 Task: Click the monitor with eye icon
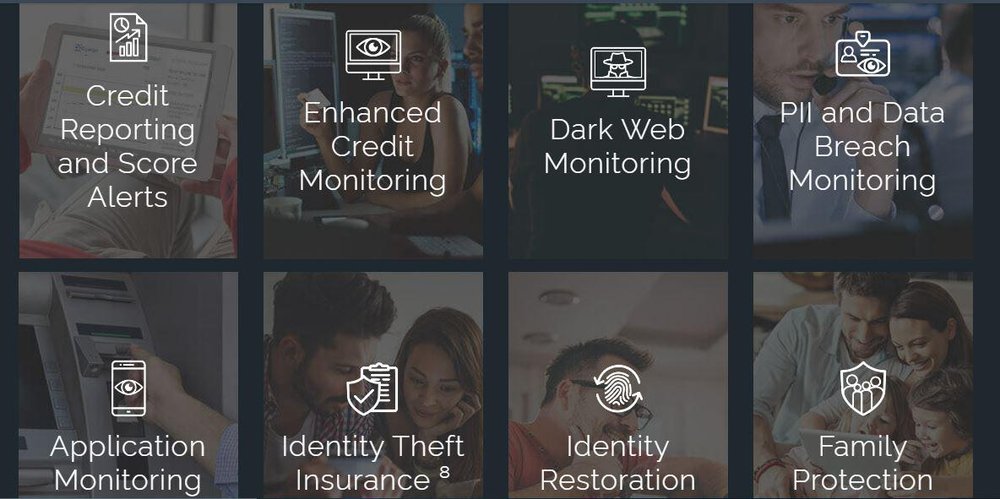click(x=373, y=54)
